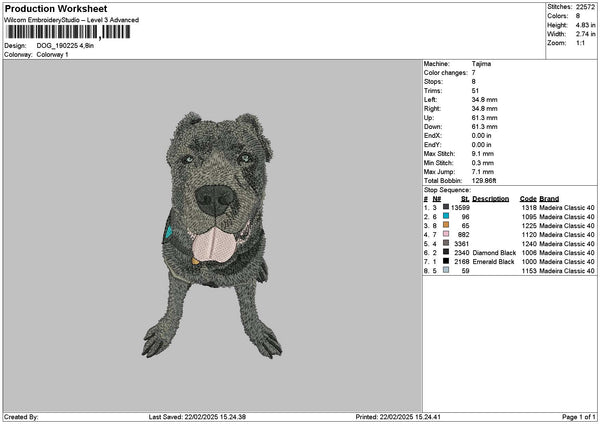Select the design name DOG_190225 4,8in
Image resolution: width=600 pixels, height=424 pixels.
tap(64, 46)
